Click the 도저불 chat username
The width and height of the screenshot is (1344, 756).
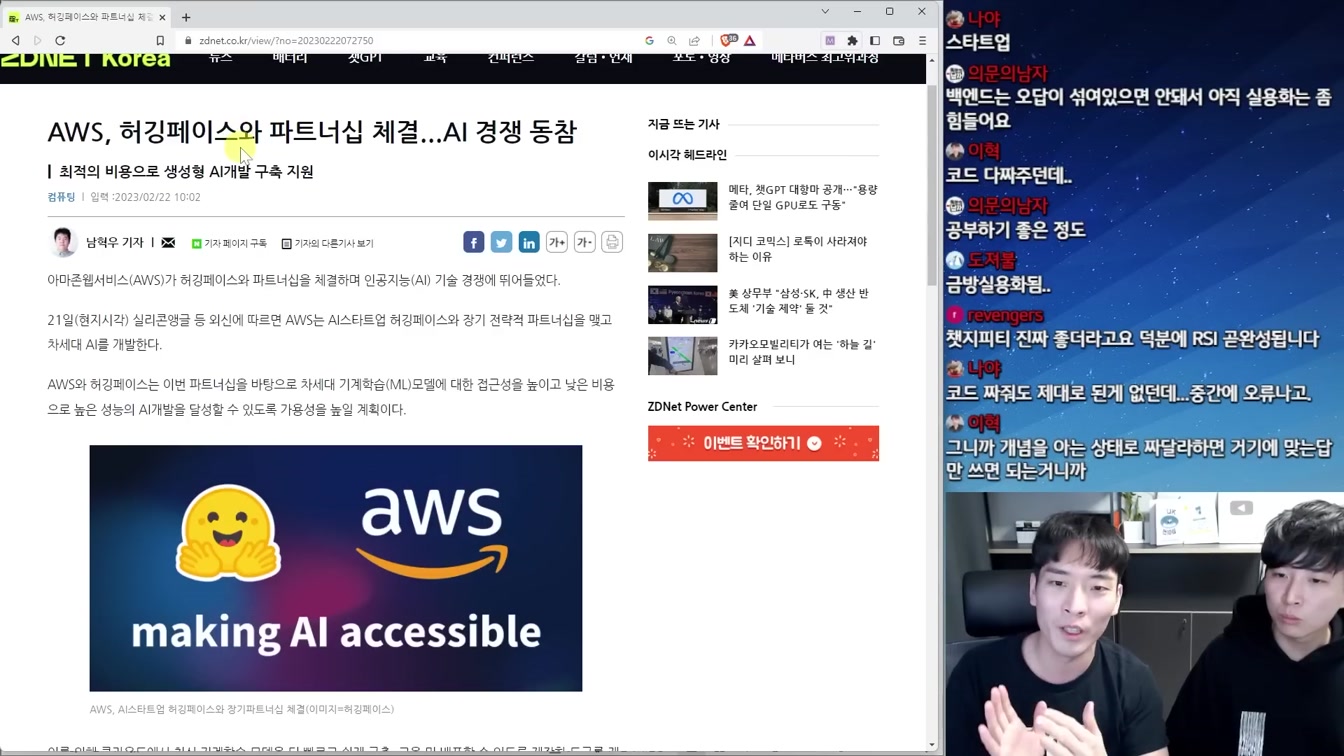pos(992,261)
